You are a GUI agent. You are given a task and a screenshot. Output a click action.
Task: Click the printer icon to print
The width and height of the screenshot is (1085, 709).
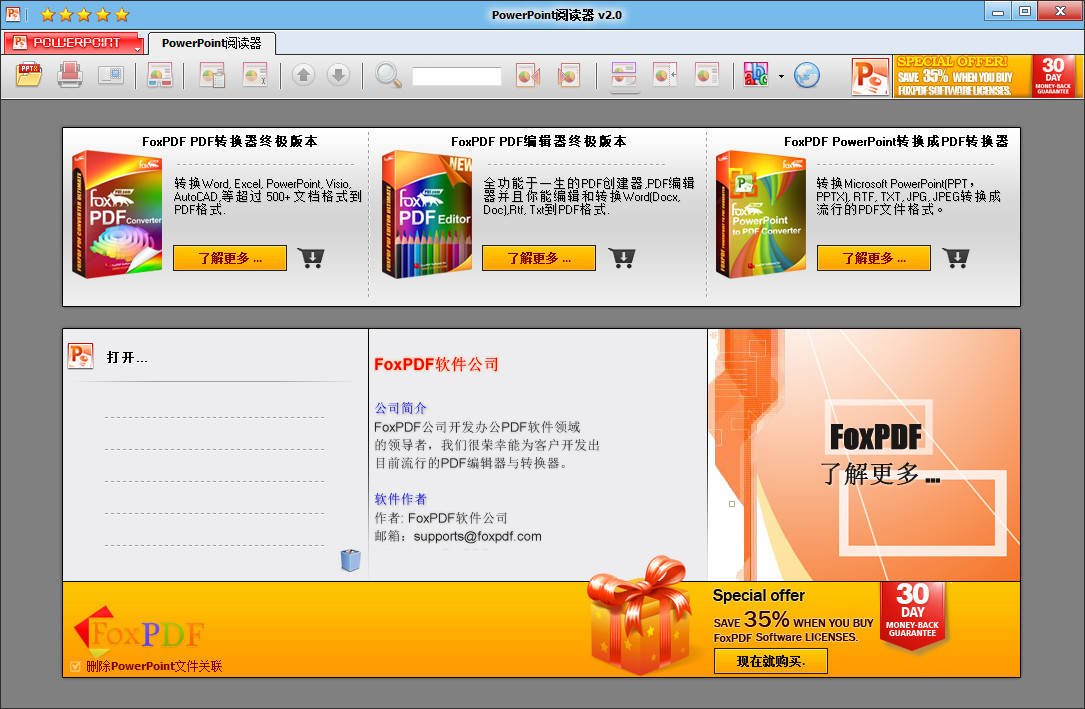click(x=70, y=75)
